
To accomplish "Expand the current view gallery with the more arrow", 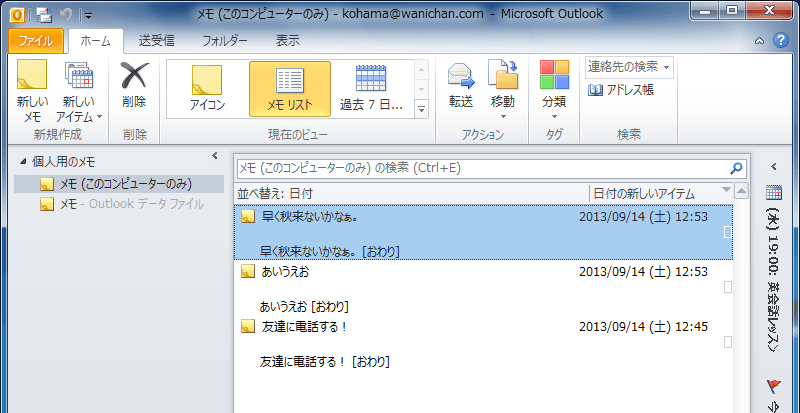I will pos(421,108).
